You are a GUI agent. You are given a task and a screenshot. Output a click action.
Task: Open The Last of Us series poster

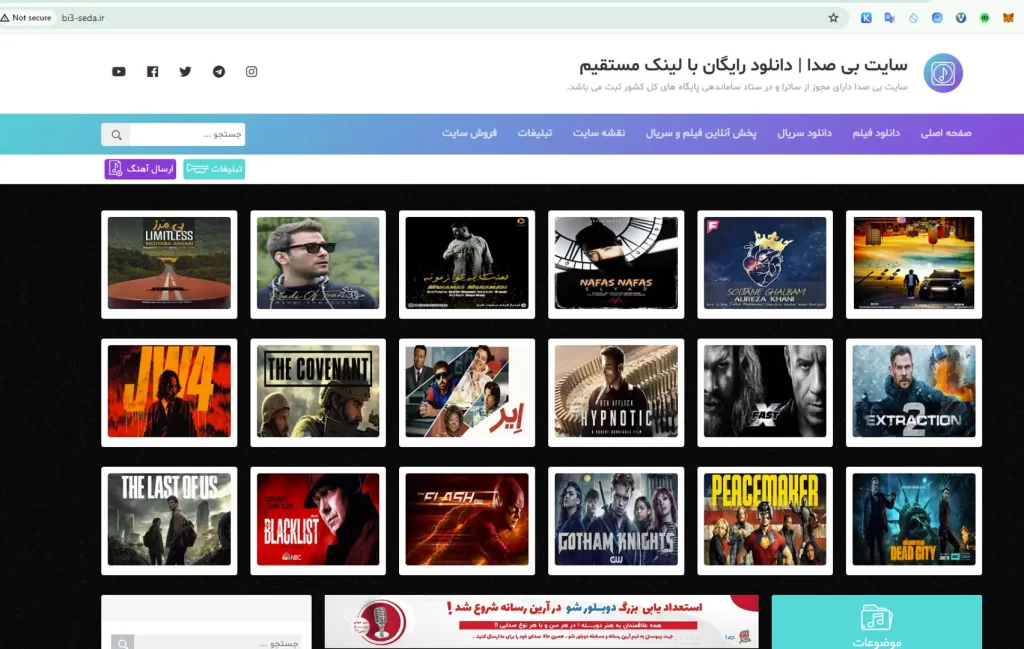pyautogui.click(x=169, y=520)
